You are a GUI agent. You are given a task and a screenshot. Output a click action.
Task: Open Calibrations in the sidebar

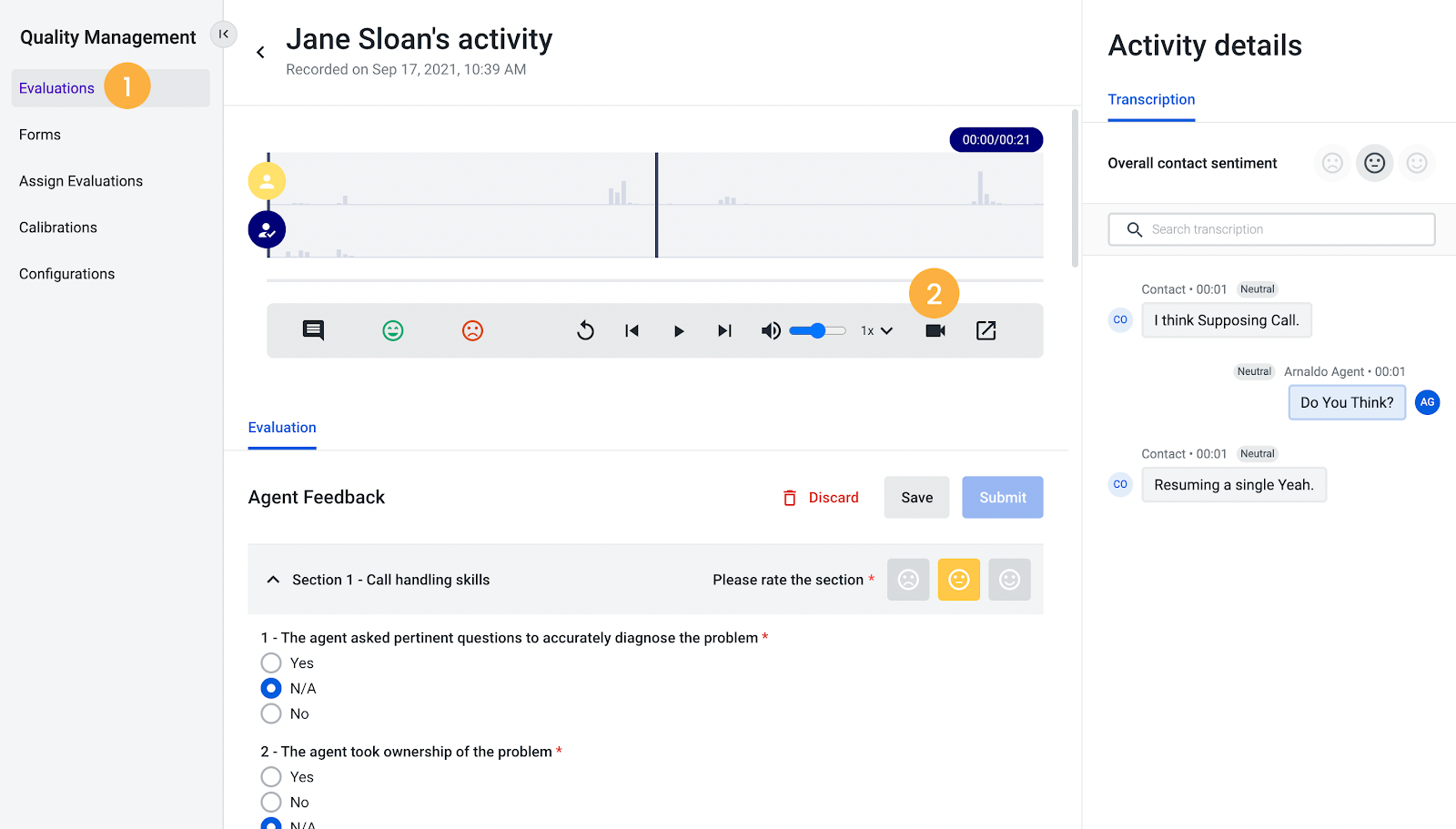coord(58,227)
